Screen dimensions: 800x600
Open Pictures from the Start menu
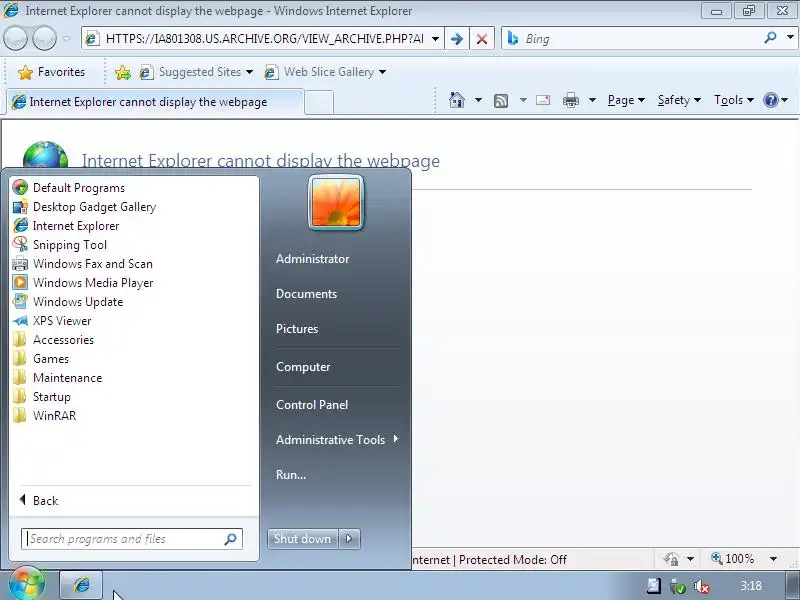point(297,329)
